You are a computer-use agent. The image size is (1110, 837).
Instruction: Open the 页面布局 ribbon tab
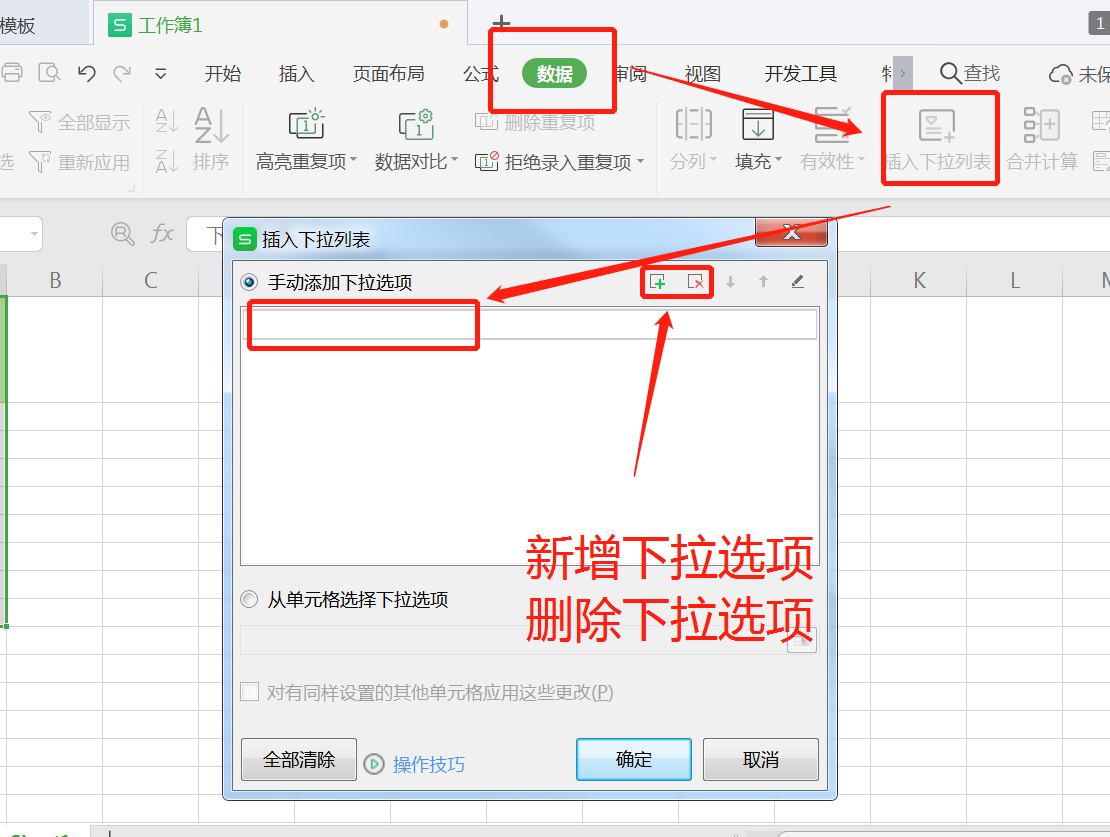tap(389, 74)
